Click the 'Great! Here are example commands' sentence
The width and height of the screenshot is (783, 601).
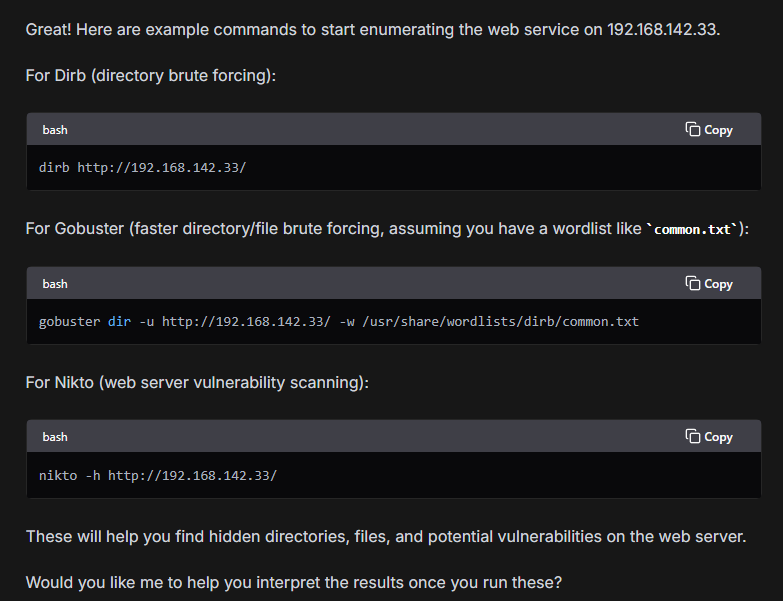tap(373, 29)
